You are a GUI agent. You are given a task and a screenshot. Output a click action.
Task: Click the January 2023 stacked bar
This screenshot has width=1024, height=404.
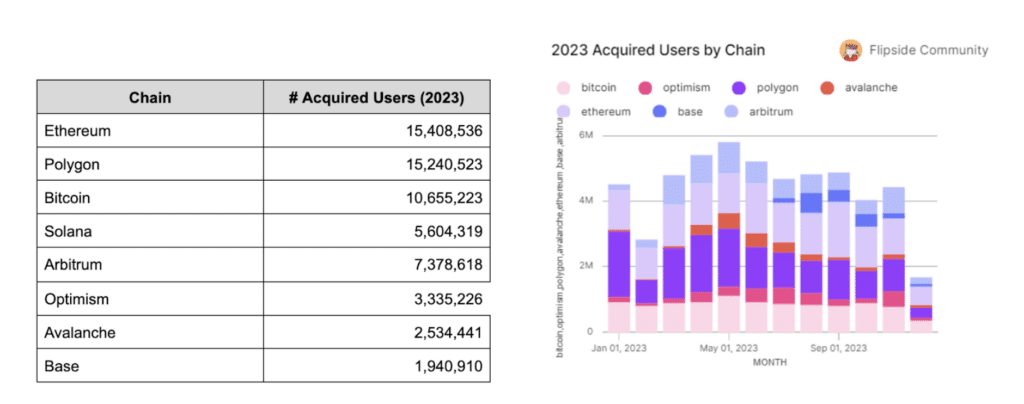click(618, 258)
